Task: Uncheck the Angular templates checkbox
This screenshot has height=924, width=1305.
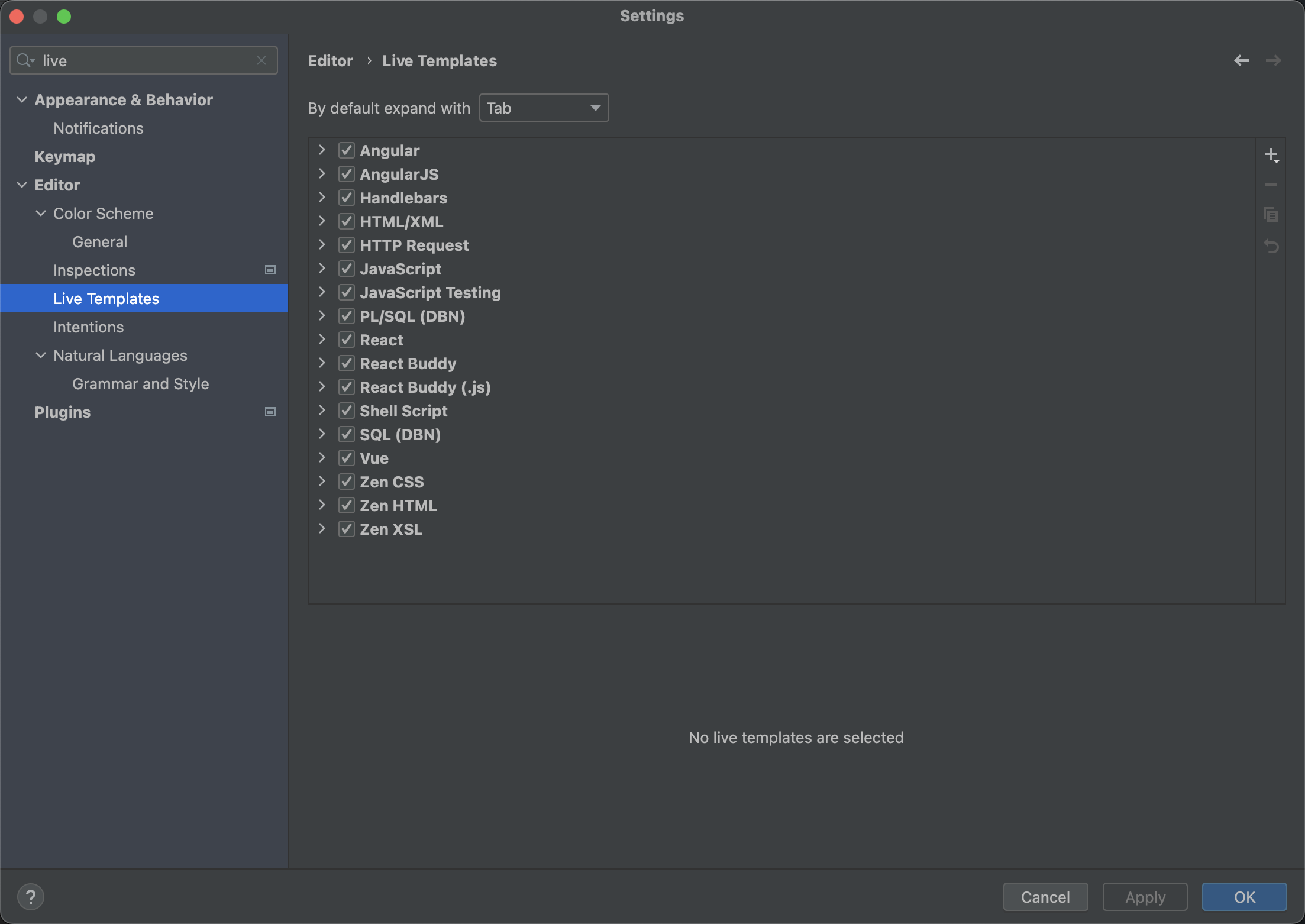Action: [x=346, y=150]
